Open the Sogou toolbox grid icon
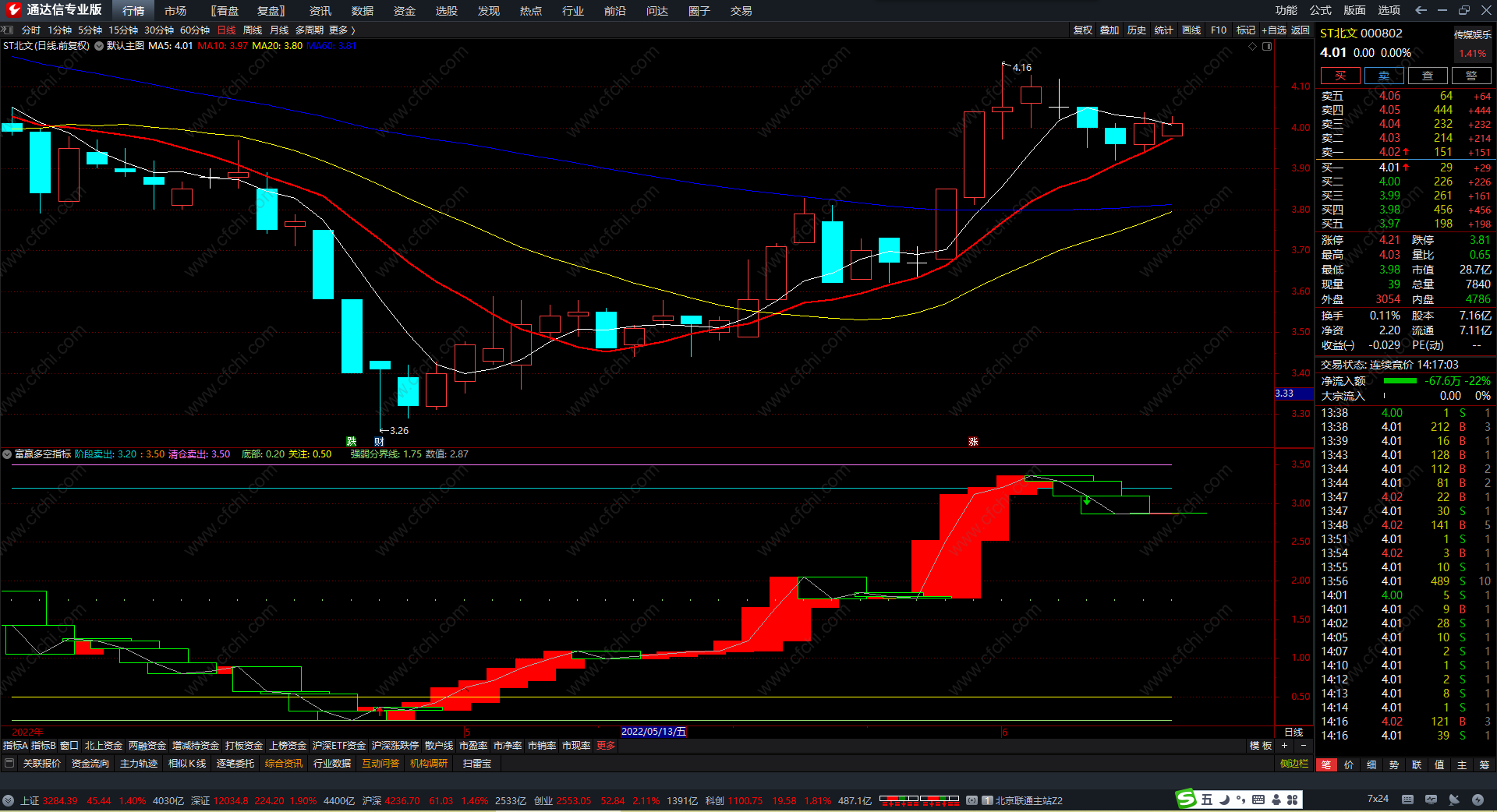This screenshot has height=812, width=1497. [1293, 800]
